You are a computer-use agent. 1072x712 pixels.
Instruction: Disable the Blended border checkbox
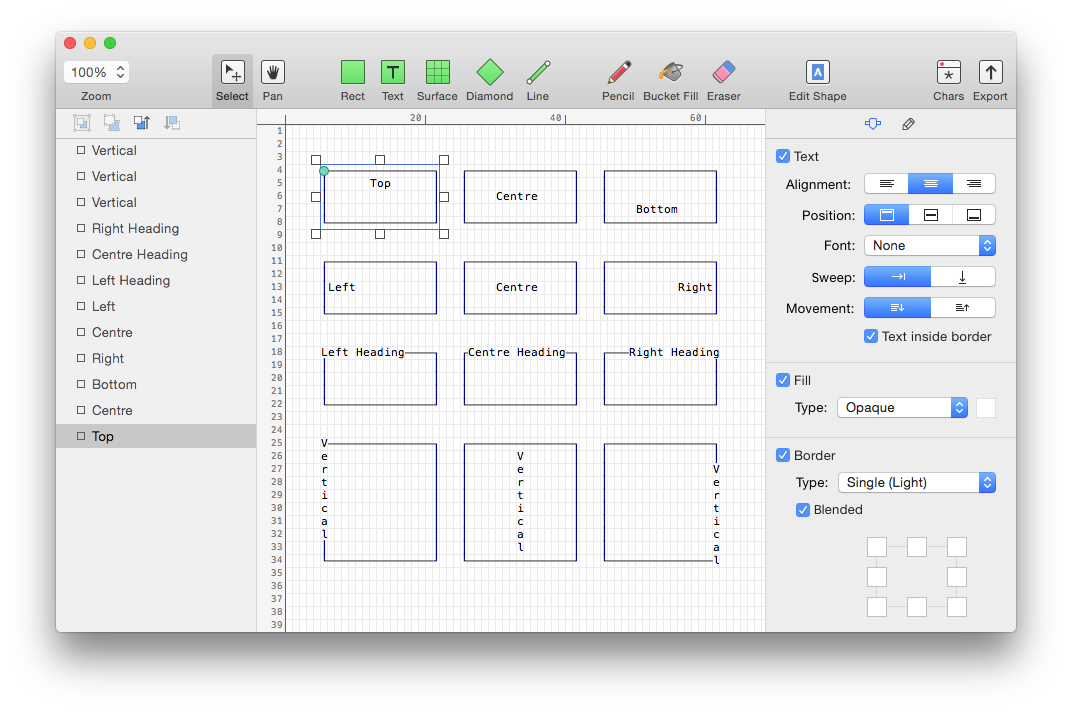(803, 509)
